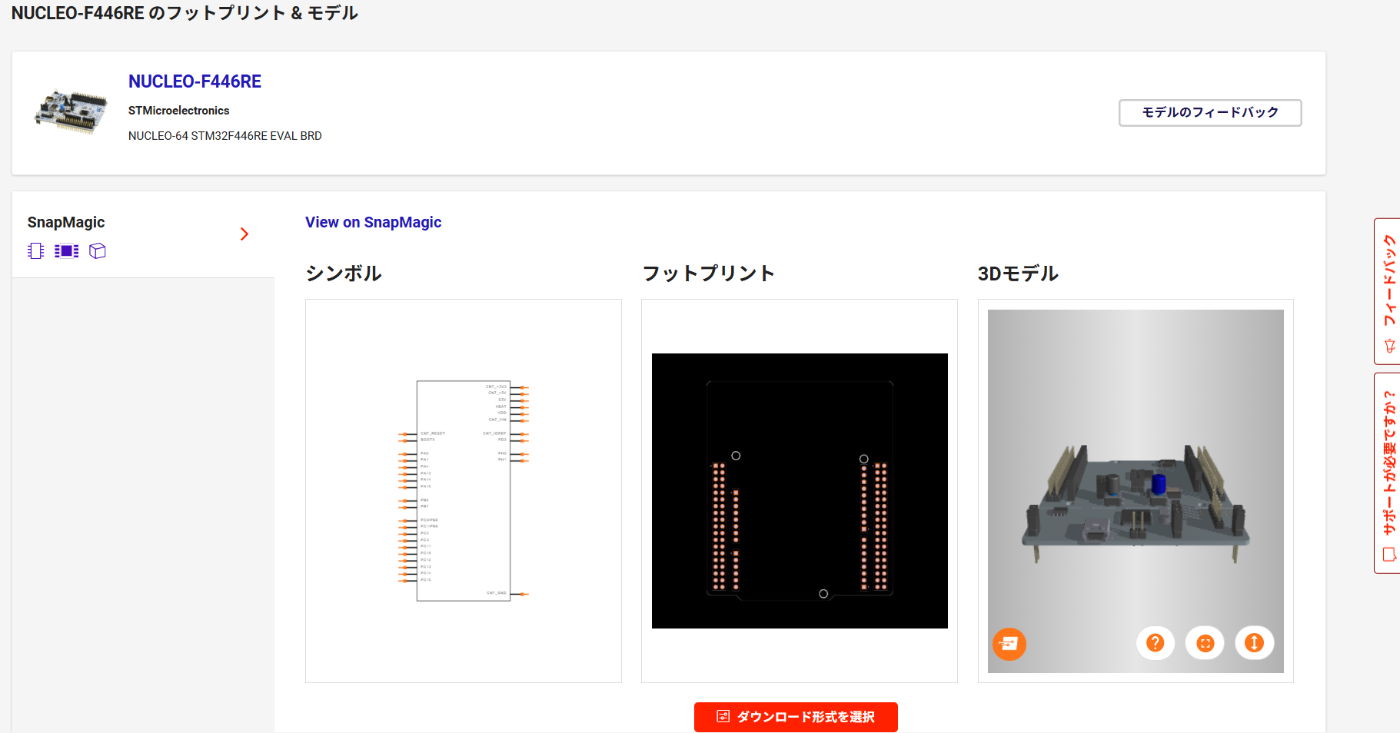Click the orange SnapMagic logo in 3D viewer
Screen dimensions: 1400x733
click(1009, 643)
